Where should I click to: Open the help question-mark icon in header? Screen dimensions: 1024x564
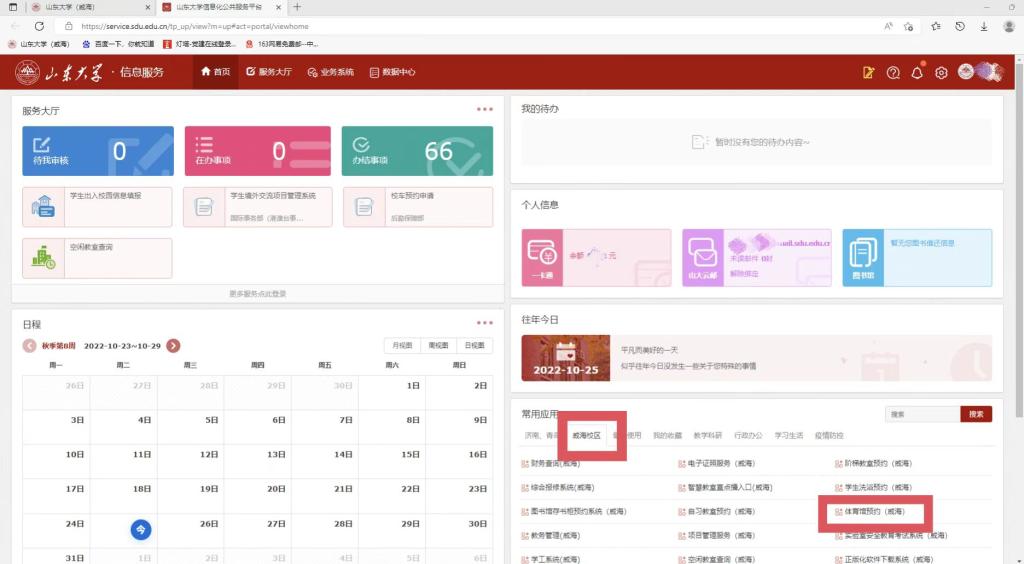pyautogui.click(x=893, y=72)
